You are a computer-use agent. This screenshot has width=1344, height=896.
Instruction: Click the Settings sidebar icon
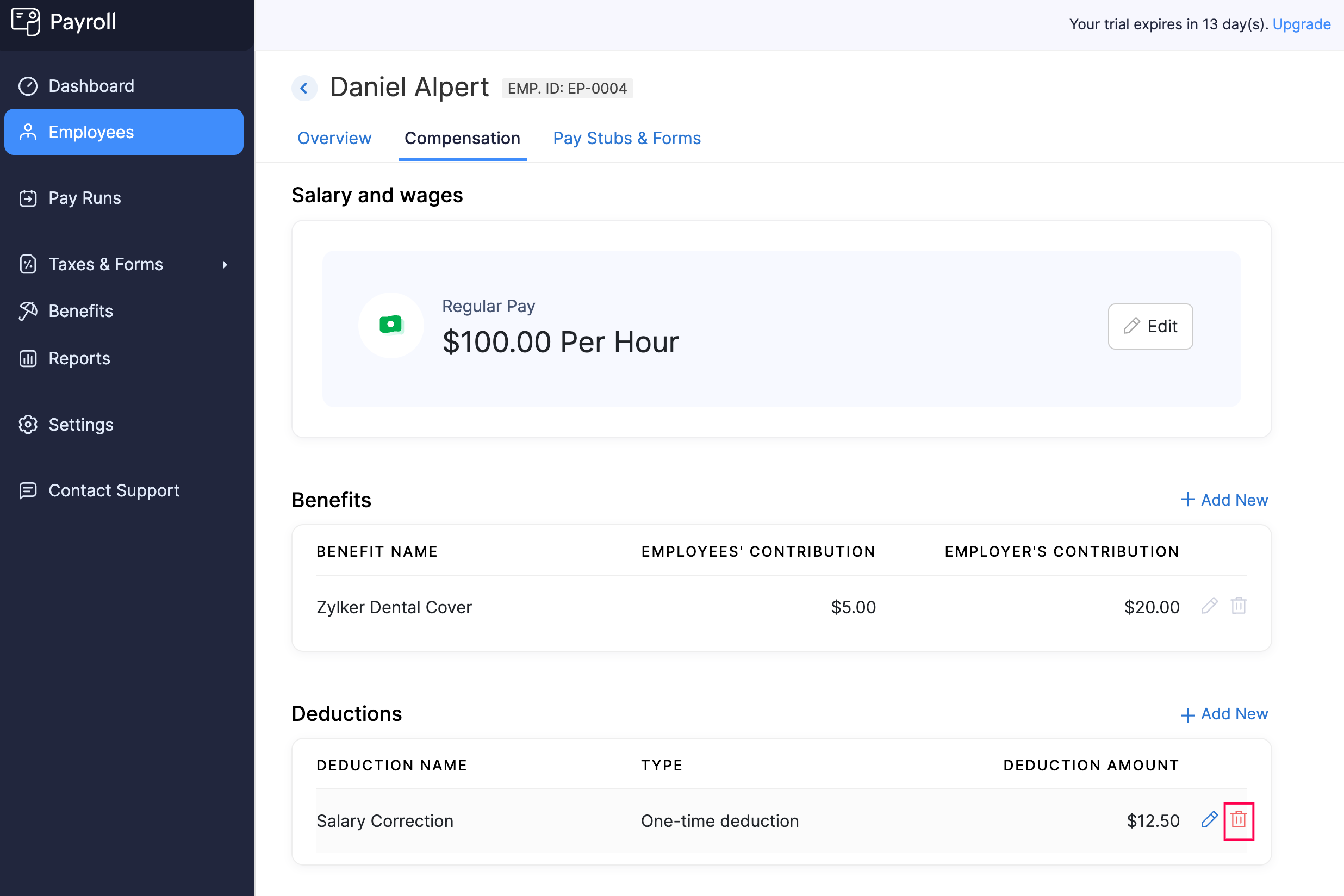[28, 424]
